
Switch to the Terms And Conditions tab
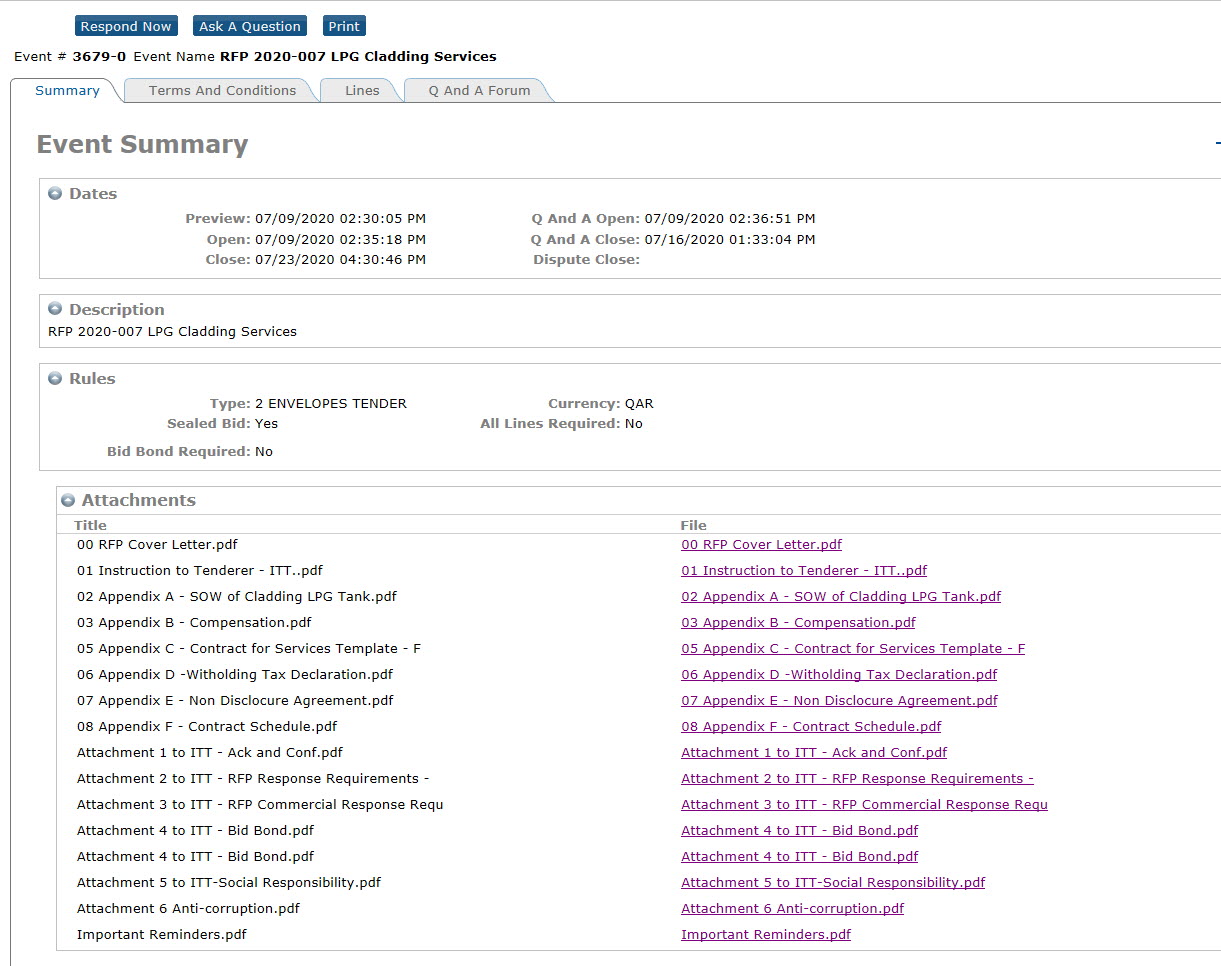click(222, 90)
